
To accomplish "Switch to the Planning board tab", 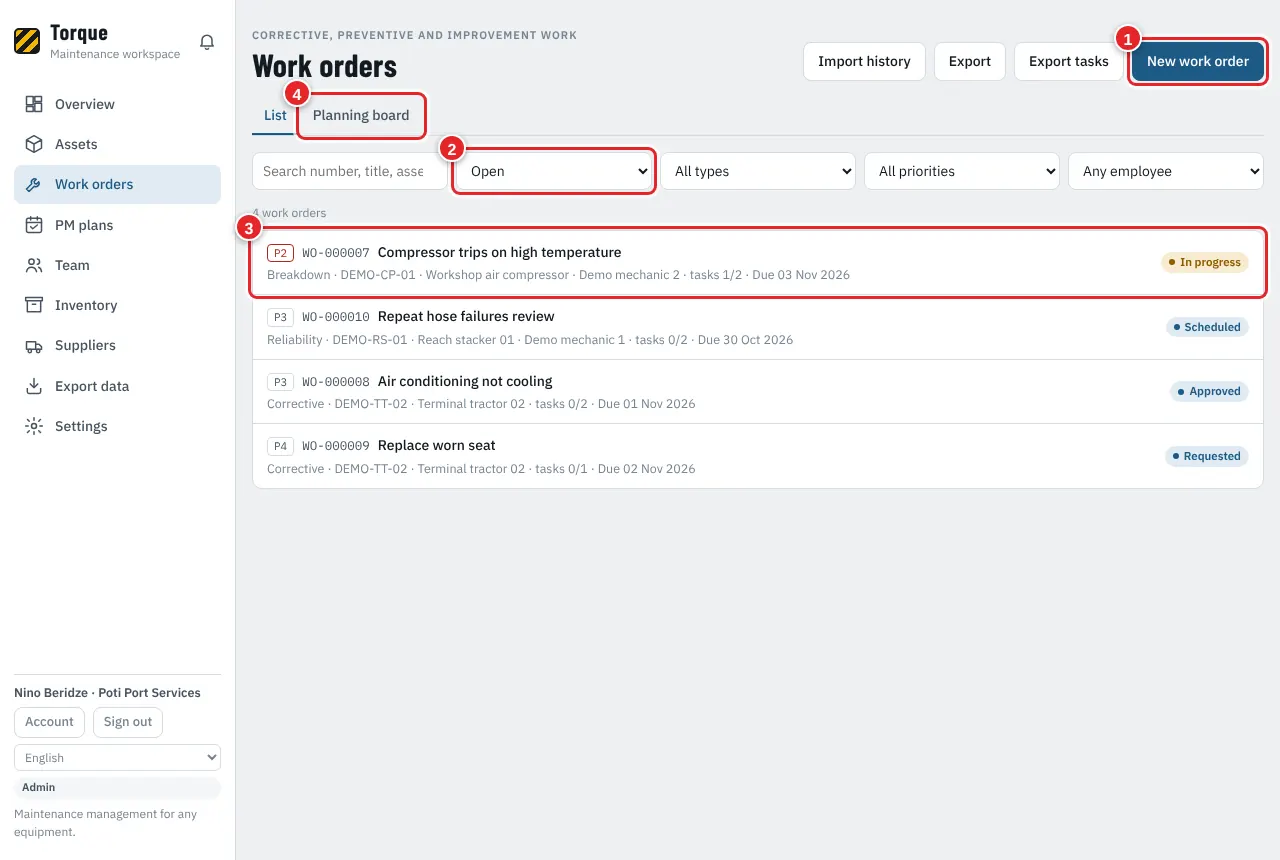I will (361, 115).
